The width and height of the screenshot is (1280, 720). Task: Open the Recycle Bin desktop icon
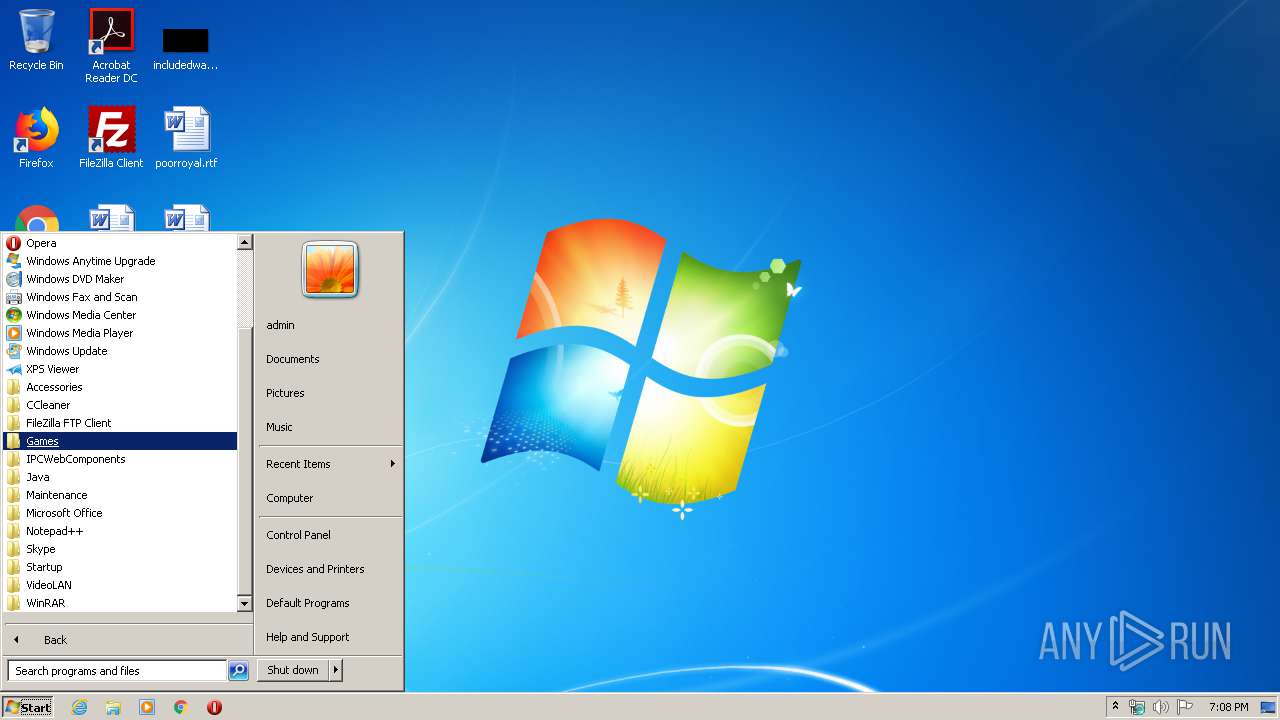[36, 40]
